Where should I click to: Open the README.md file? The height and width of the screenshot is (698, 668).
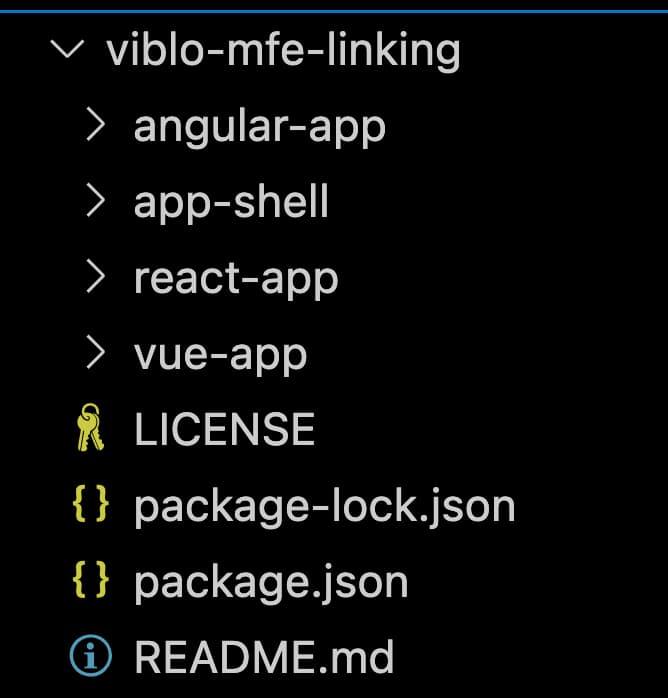264,658
